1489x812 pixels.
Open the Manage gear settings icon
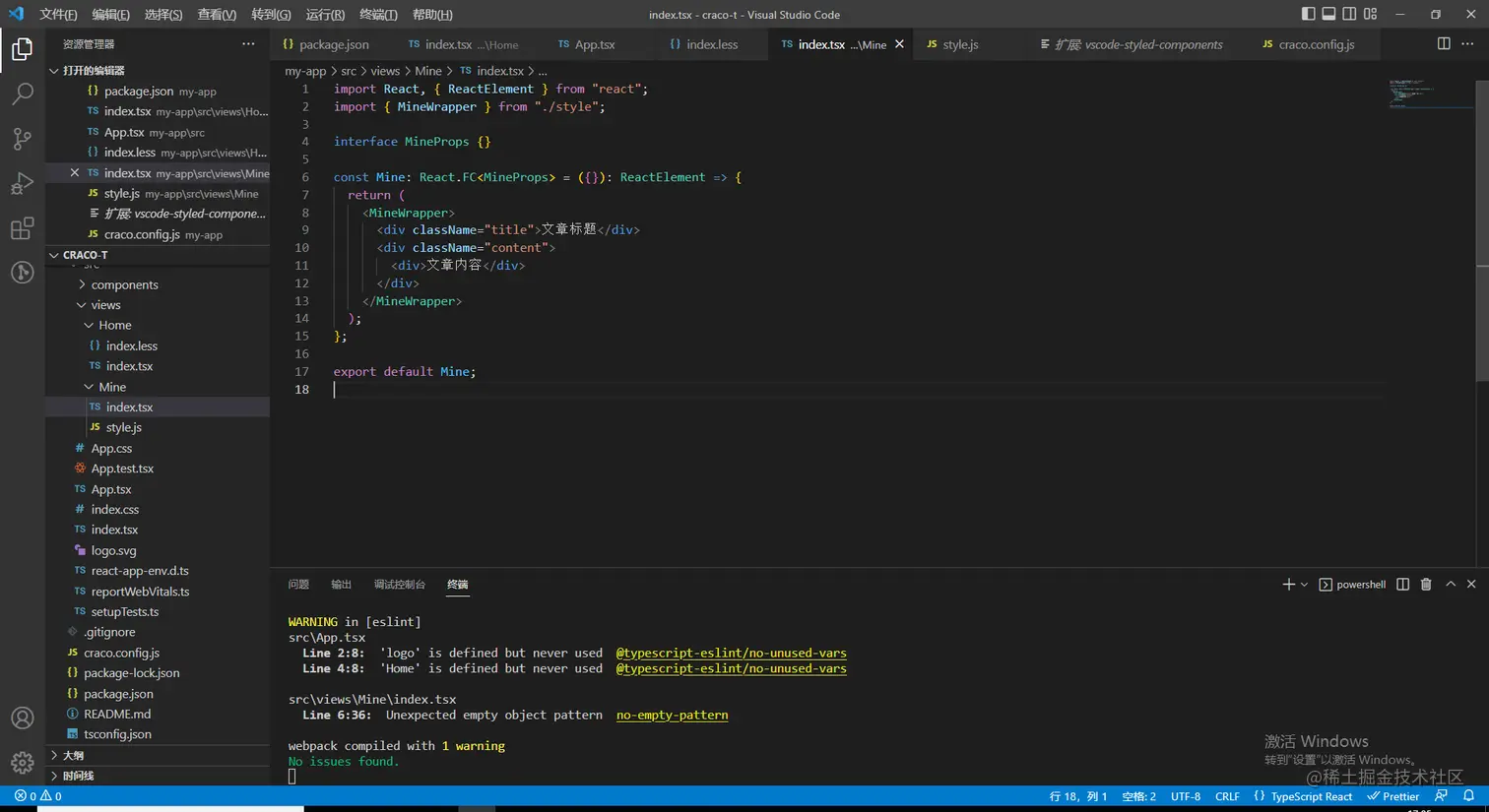pos(22,763)
